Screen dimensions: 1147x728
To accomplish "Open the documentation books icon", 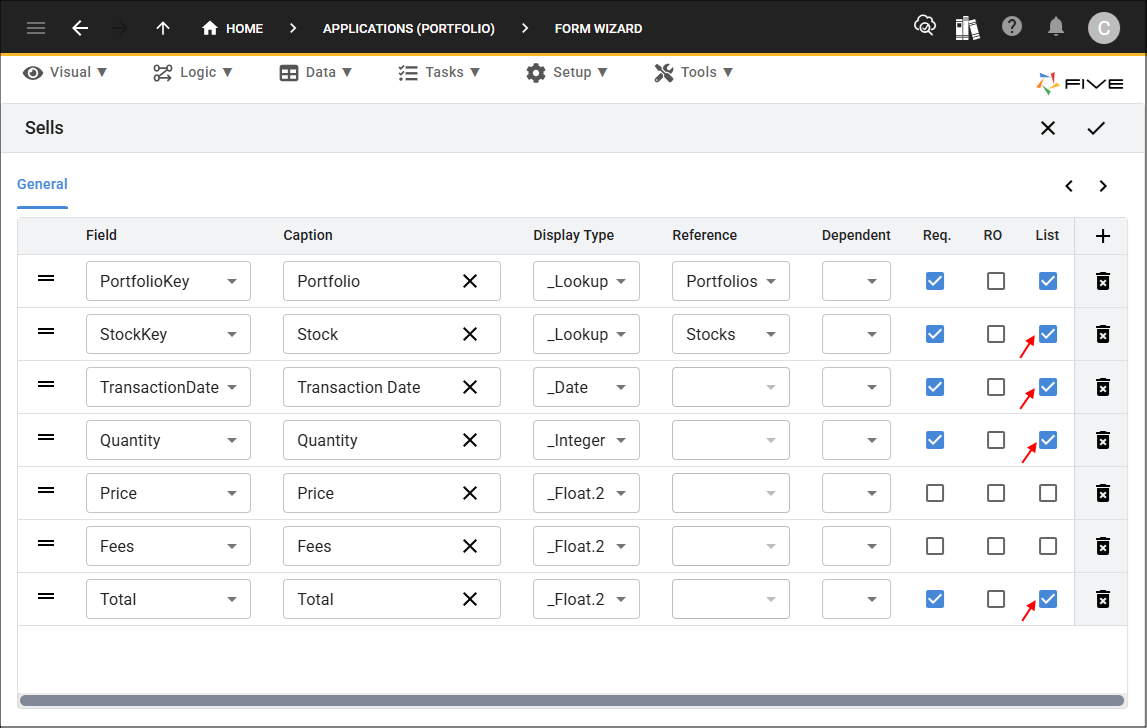I will click(x=967, y=29).
